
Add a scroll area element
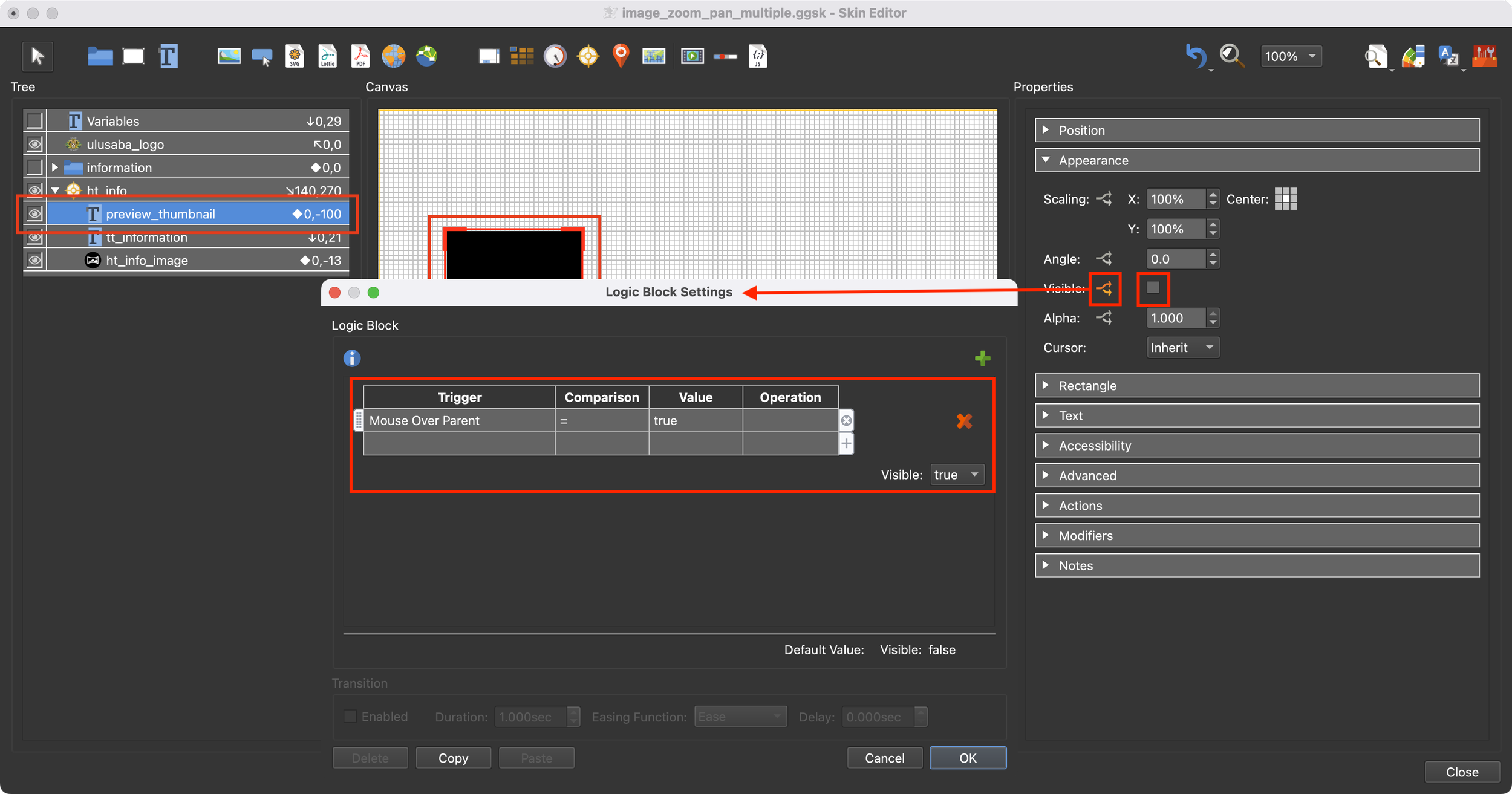[489, 56]
